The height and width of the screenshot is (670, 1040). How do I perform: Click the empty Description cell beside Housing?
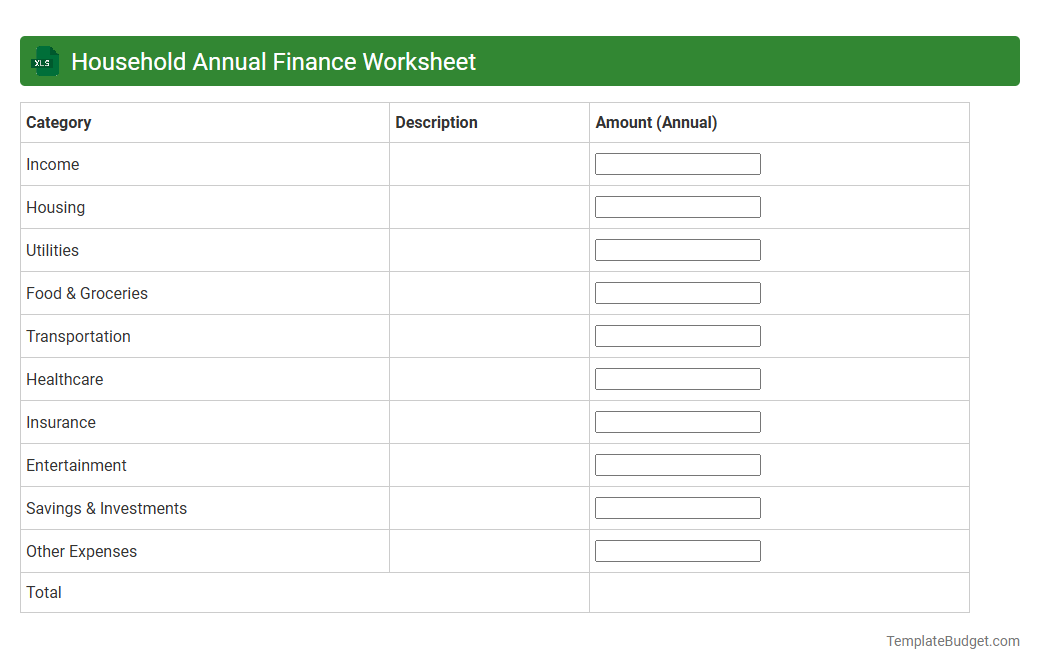[488, 207]
